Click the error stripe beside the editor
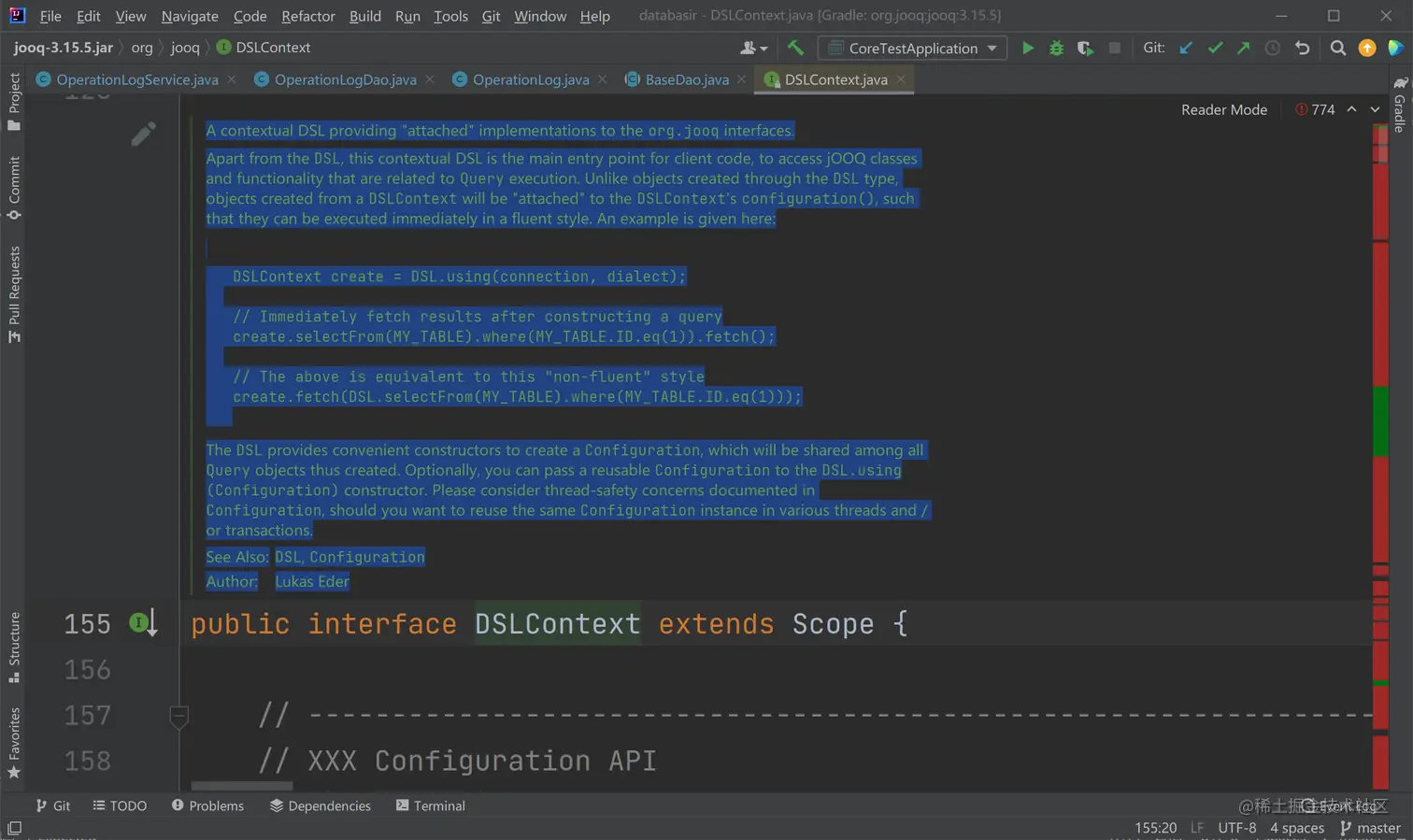This screenshot has height=840, width=1413. pos(1380,458)
